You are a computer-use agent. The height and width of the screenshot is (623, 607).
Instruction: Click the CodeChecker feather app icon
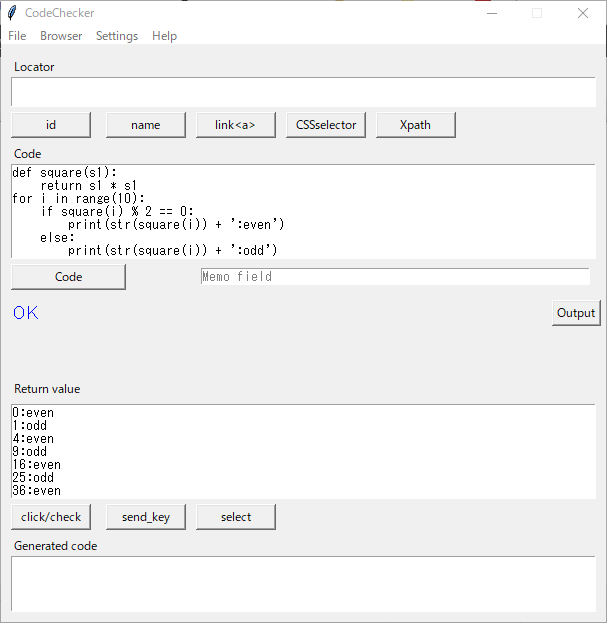point(12,13)
